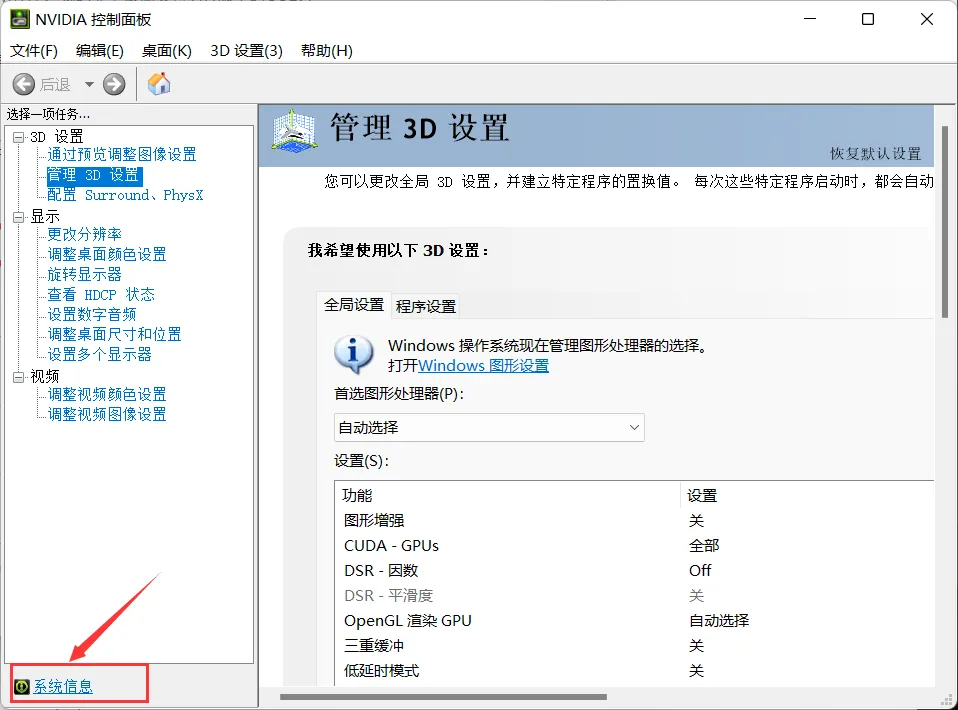The height and width of the screenshot is (710, 958).
Task: Select the CUDA - GPUs row
Action: point(634,546)
